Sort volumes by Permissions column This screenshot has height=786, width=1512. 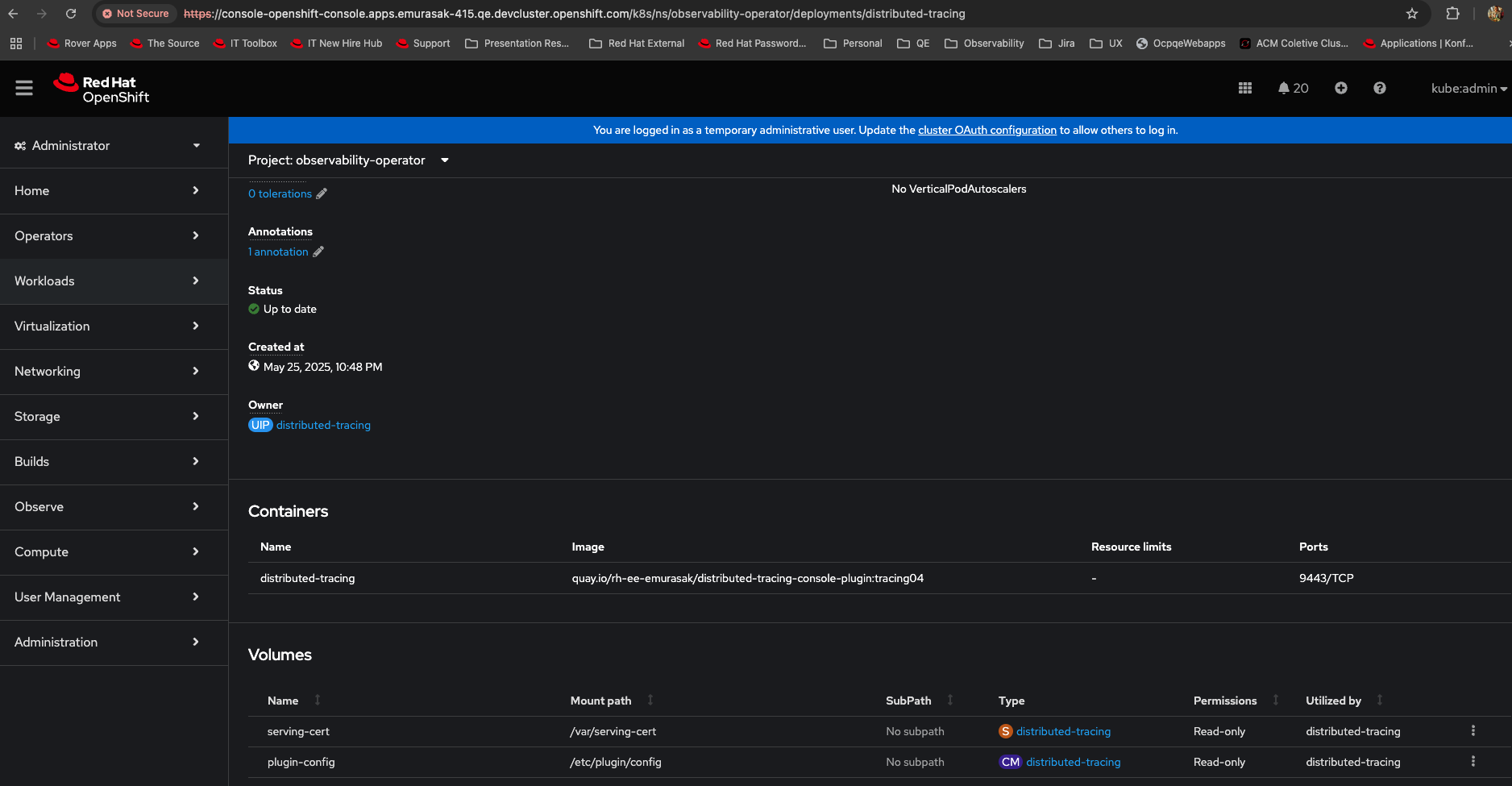coord(1276,700)
